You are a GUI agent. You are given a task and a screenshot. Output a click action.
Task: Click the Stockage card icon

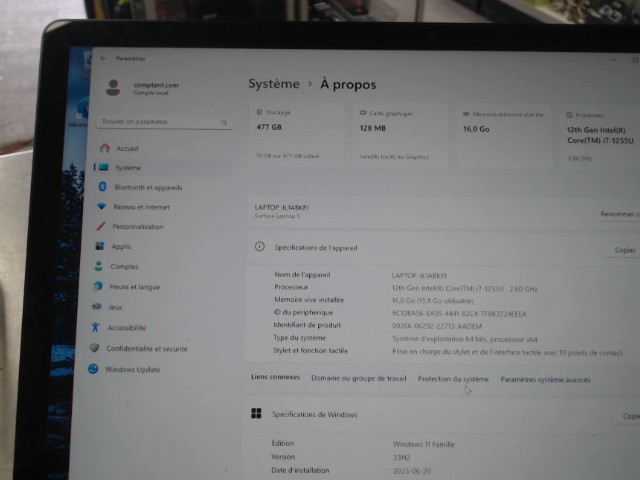(x=260, y=112)
